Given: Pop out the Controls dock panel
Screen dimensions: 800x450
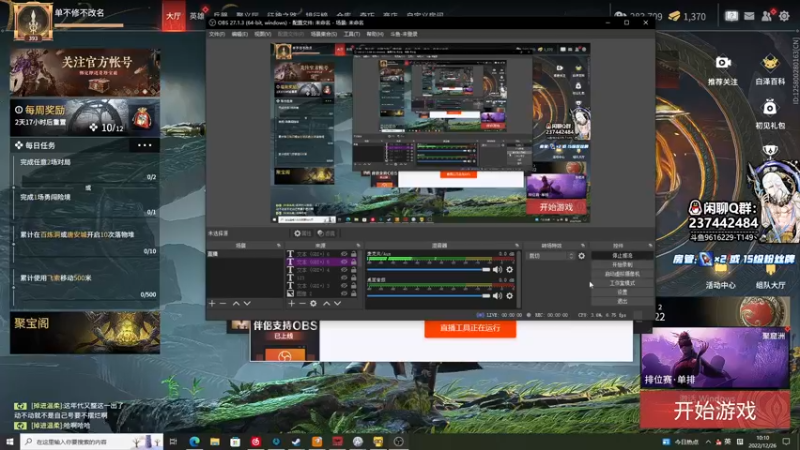Looking at the screenshot, I should pos(650,245).
